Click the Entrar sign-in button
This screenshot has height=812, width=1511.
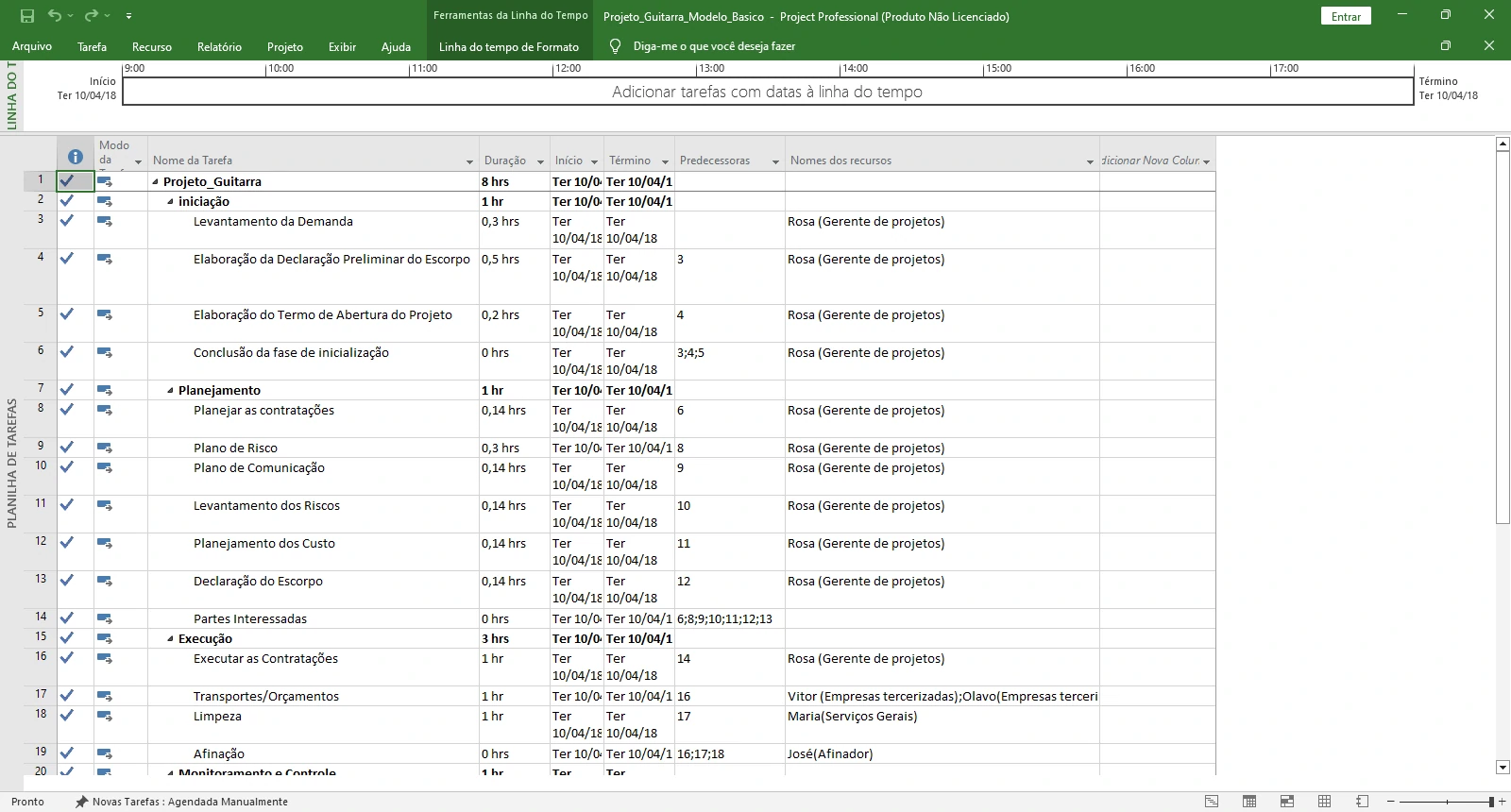tap(1346, 16)
